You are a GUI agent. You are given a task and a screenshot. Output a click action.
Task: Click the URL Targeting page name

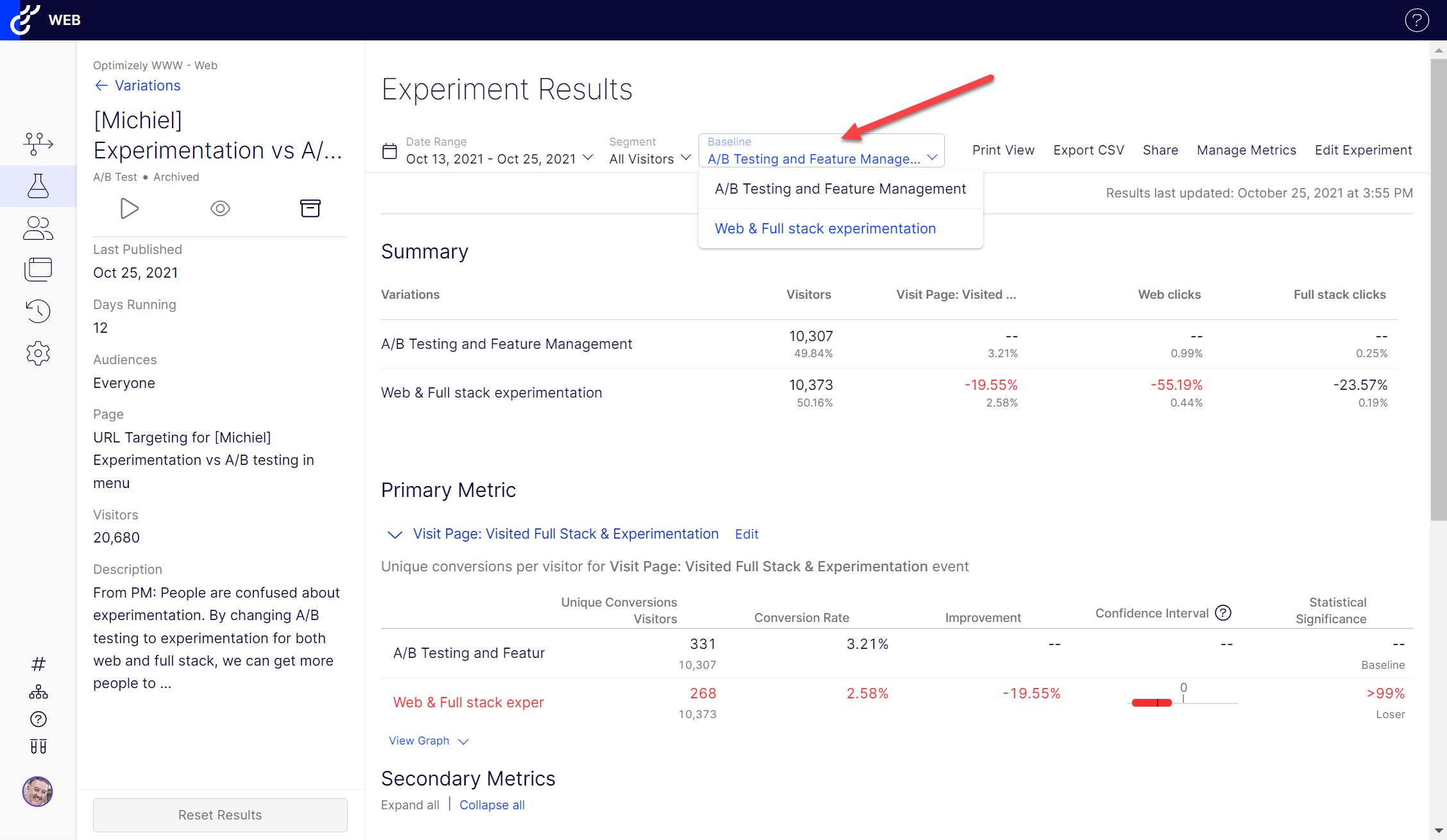[203, 460]
